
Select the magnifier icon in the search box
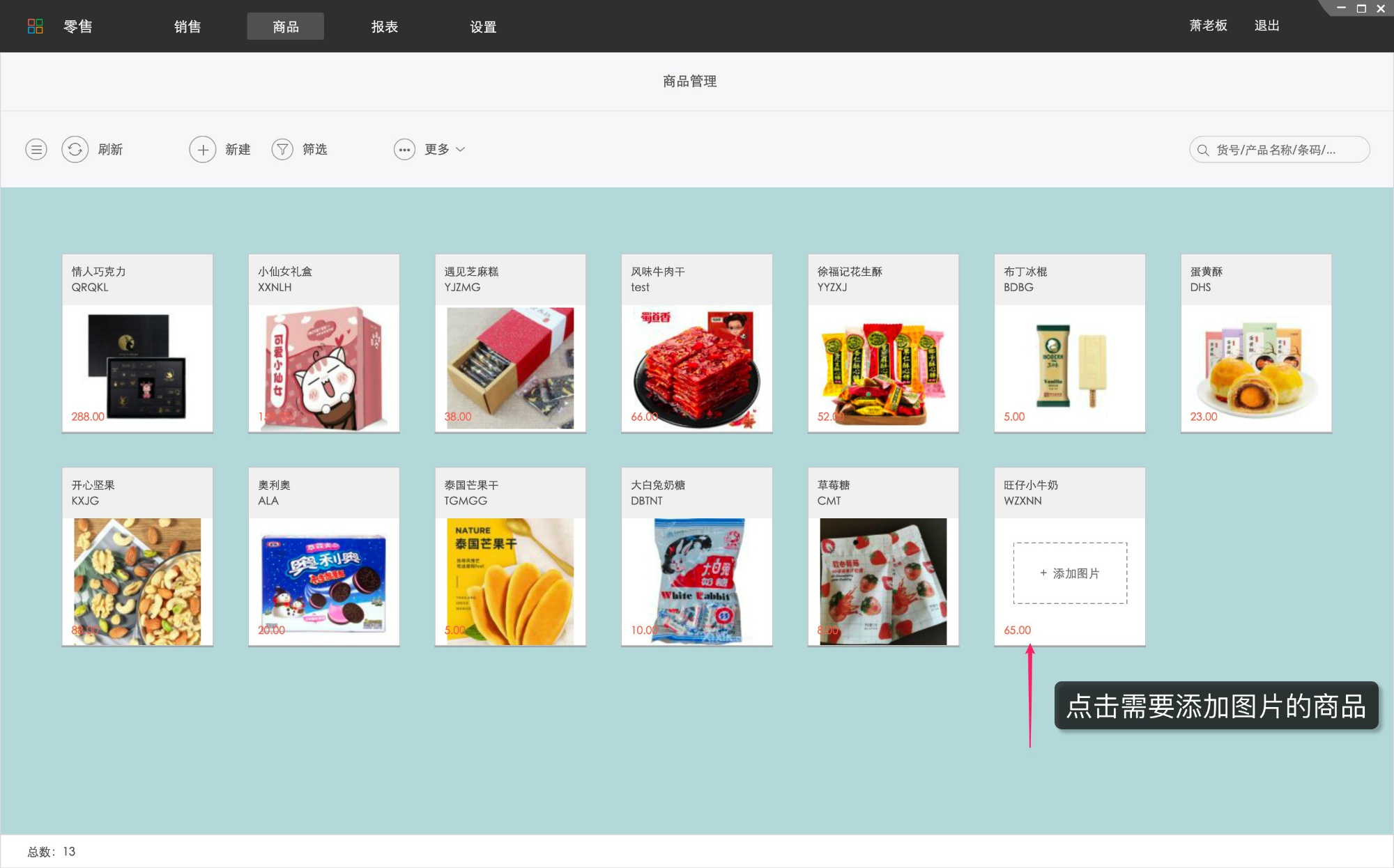click(1202, 149)
